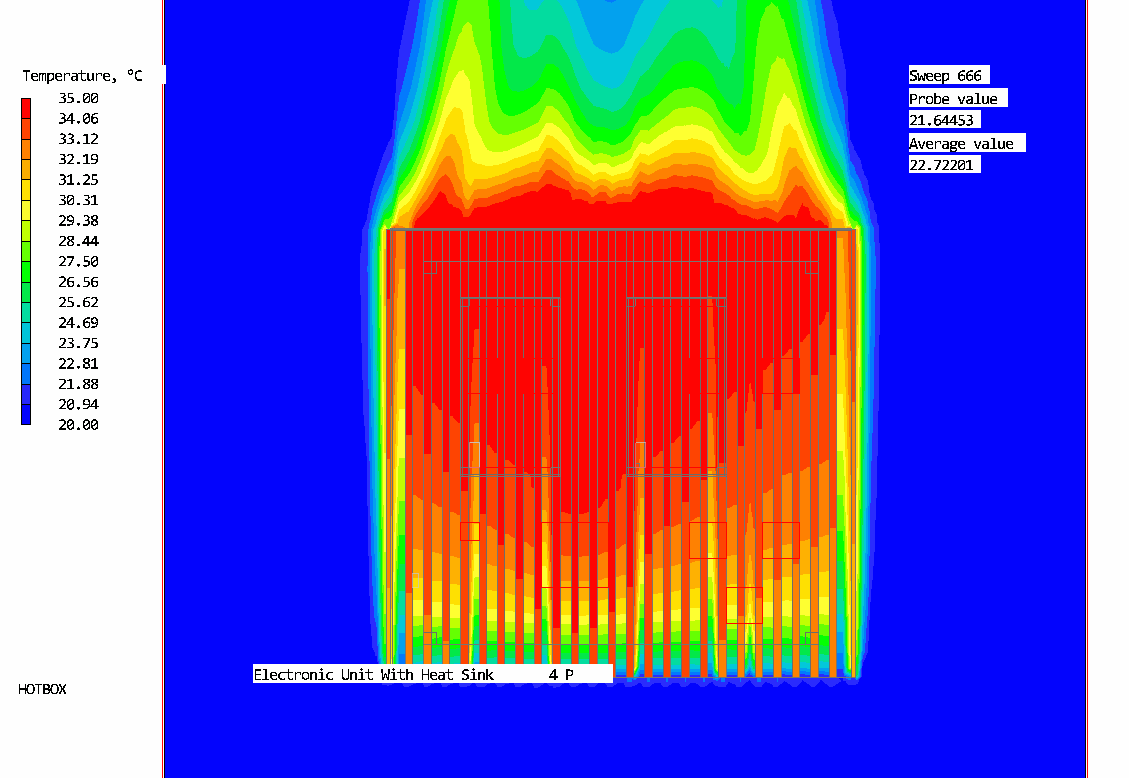Click the Temperature, °C legend title
Image resolution: width=1129 pixels, height=778 pixels.
pyautogui.click(x=82, y=76)
